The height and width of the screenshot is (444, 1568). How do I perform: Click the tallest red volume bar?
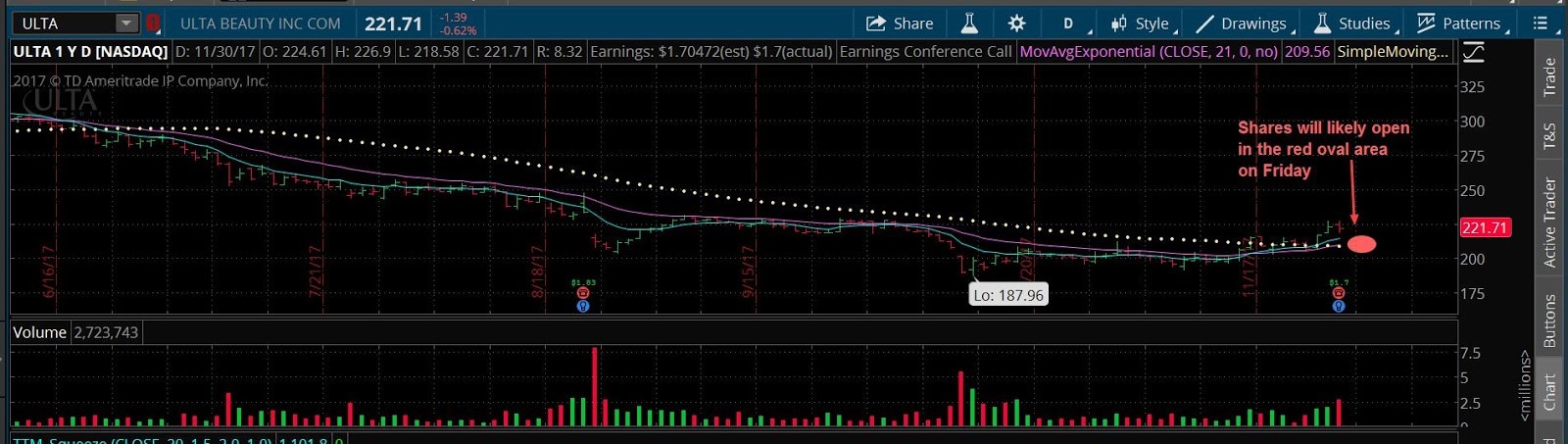click(x=595, y=386)
